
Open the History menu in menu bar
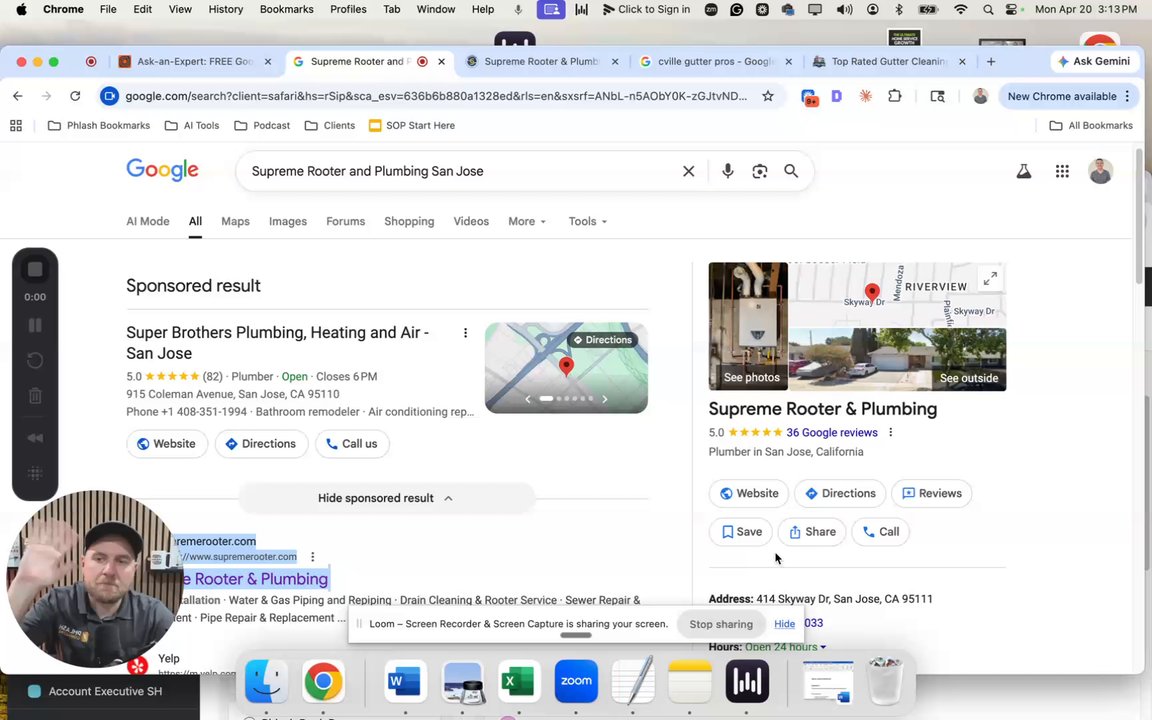226,10
